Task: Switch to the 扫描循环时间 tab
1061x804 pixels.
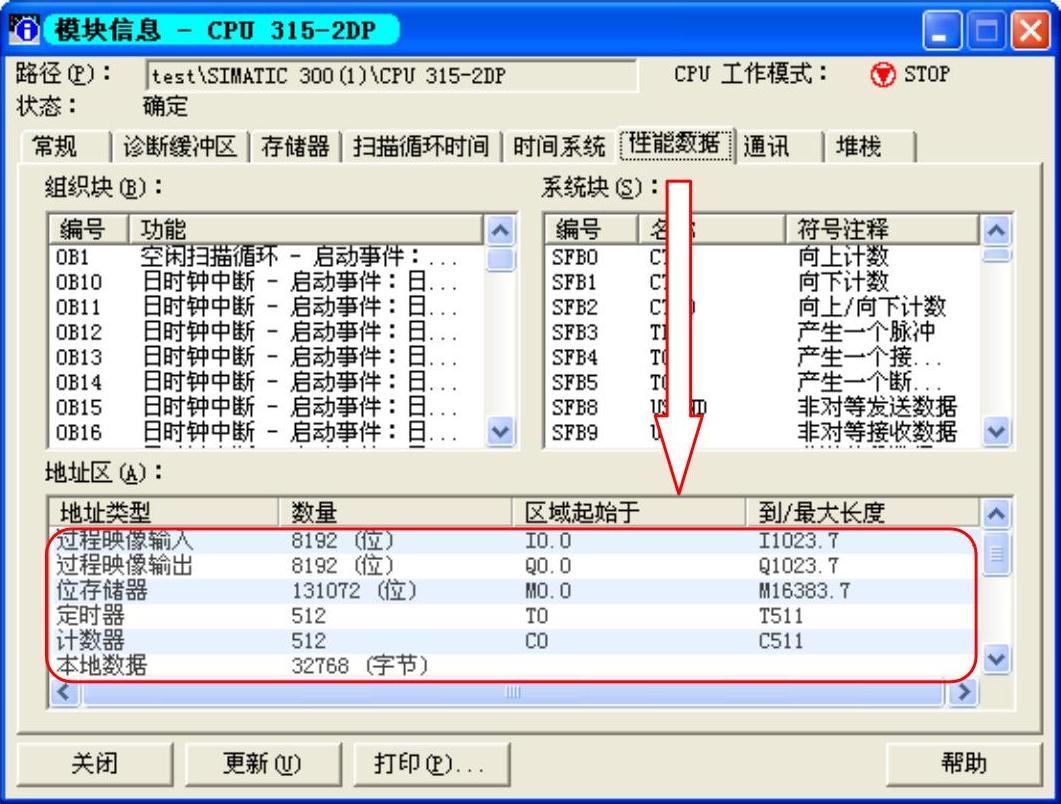Action: point(421,146)
